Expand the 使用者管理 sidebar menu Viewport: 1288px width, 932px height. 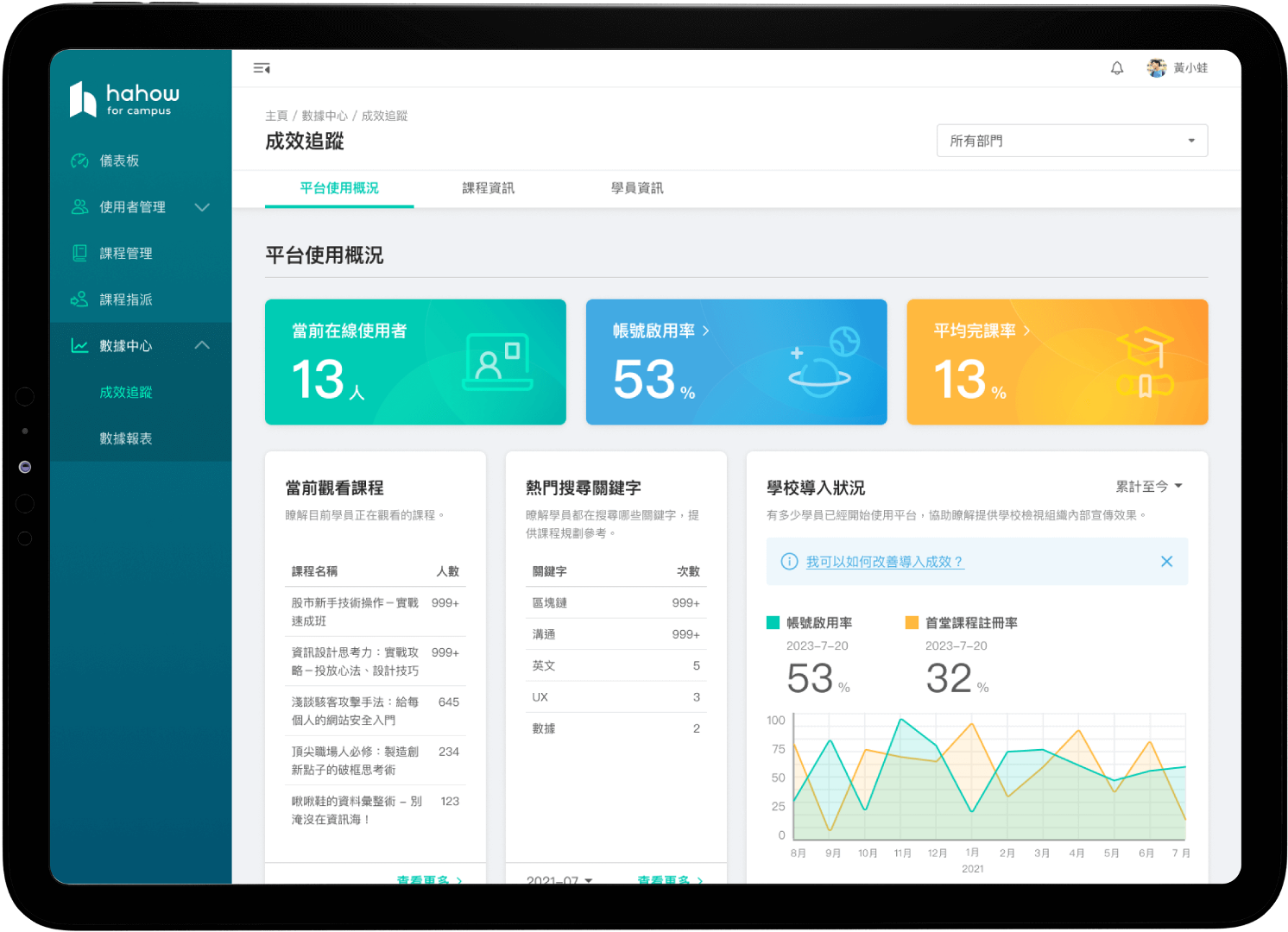click(202, 207)
